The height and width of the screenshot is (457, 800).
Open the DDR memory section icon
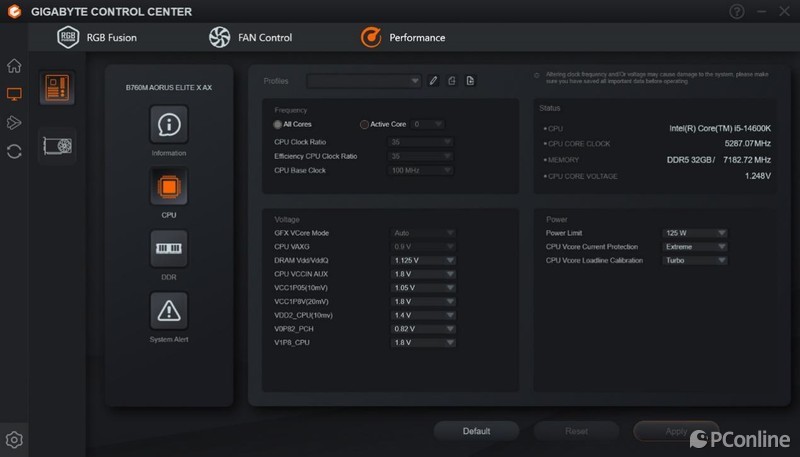169,248
